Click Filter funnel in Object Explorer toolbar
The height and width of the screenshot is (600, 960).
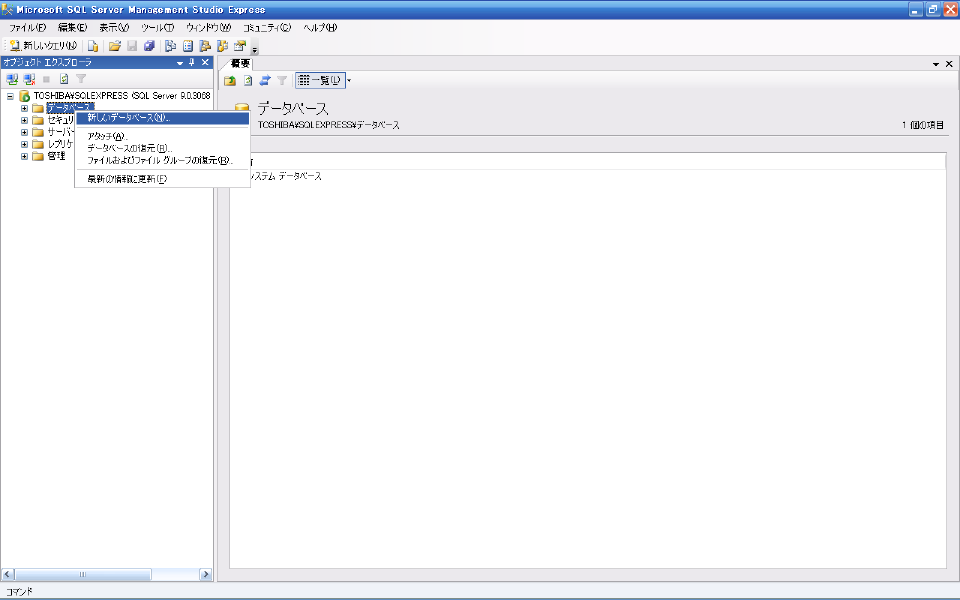pyautogui.click(x=81, y=79)
